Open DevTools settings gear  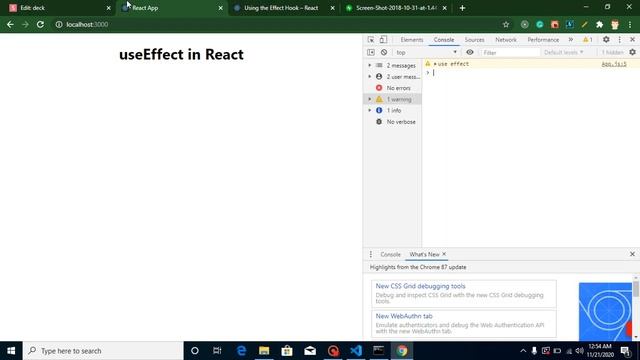[x=606, y=40]
